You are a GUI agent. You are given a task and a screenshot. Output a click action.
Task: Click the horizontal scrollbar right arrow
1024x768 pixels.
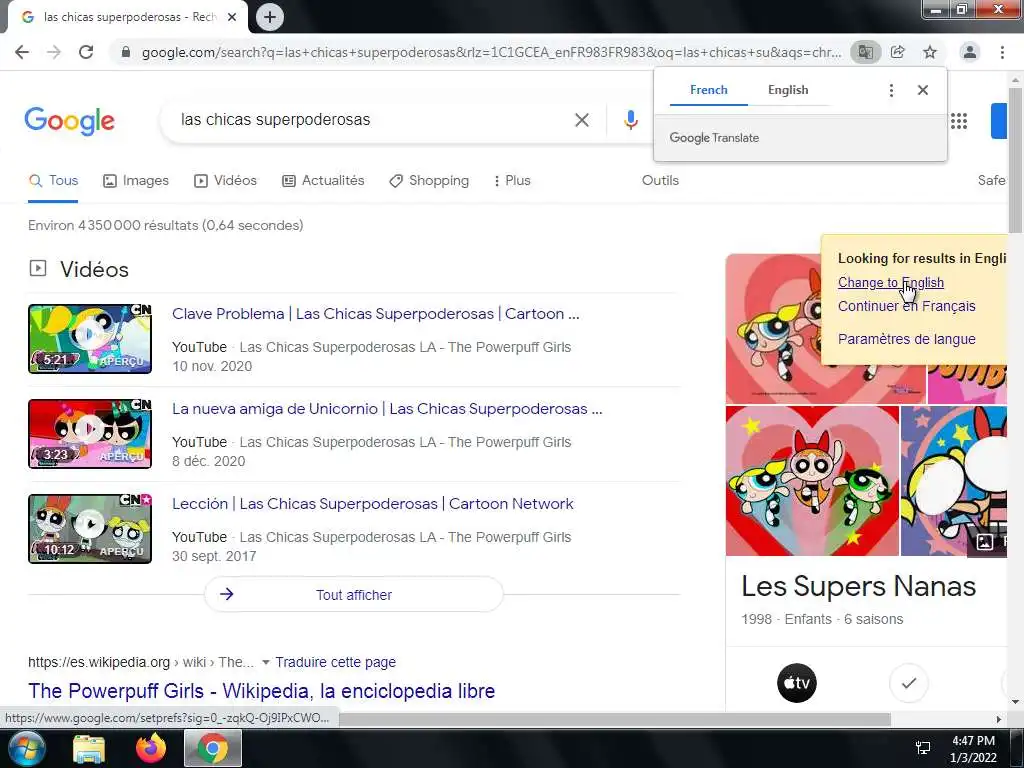click(999, 719)
